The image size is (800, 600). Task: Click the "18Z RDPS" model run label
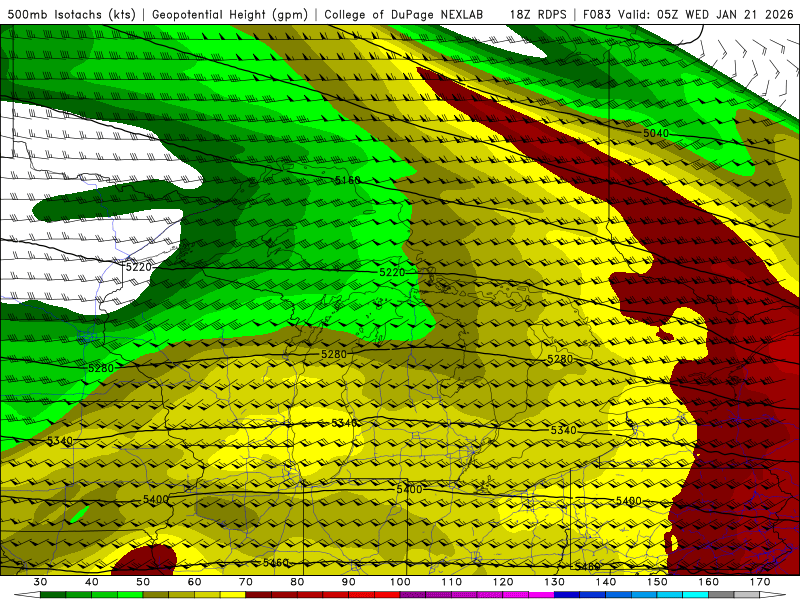pyautogui.click(x=538, y=14)
